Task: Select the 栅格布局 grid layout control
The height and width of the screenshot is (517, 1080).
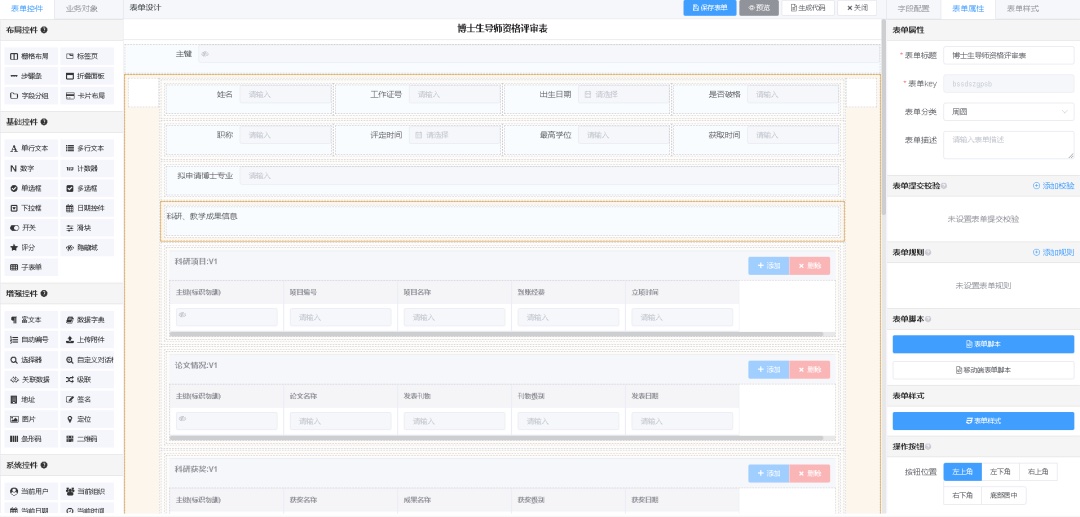Action: point(30,56)
